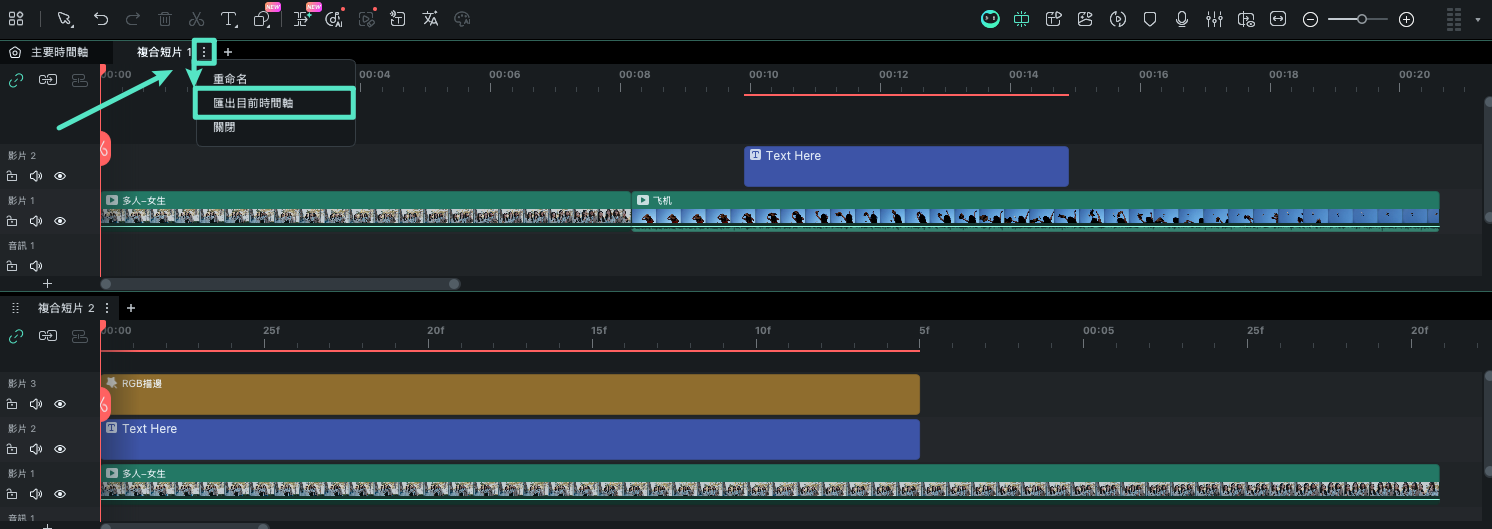Viewport: 1492px width, 529px height.
Task: Click the microphone voiceover record icon
Action: coord(1182,19)
